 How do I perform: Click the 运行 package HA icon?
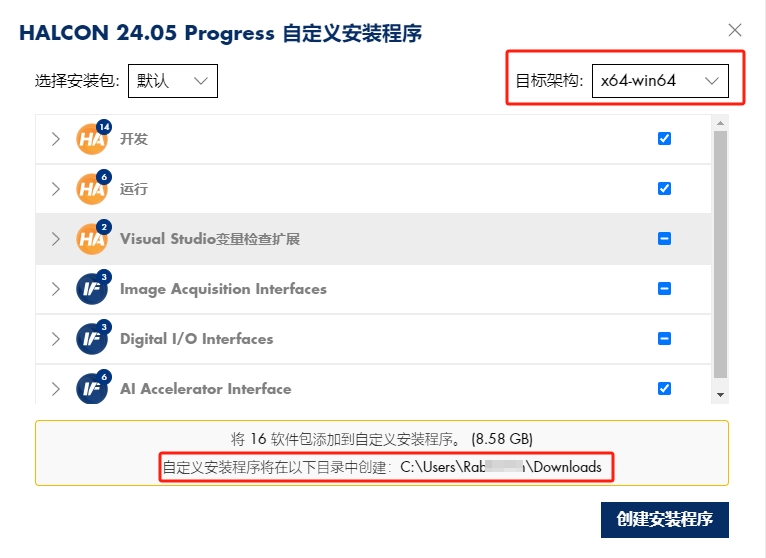point(92,189)
